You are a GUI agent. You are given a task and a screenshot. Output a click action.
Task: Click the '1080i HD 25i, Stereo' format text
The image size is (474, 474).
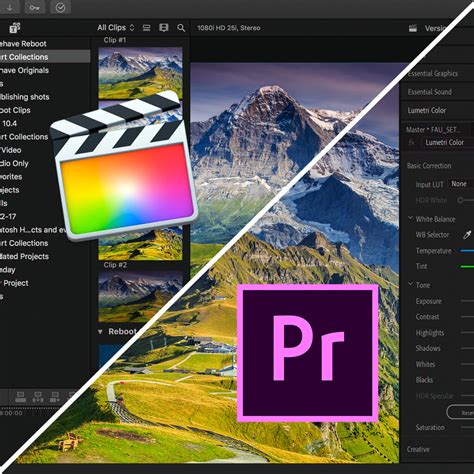229,28
